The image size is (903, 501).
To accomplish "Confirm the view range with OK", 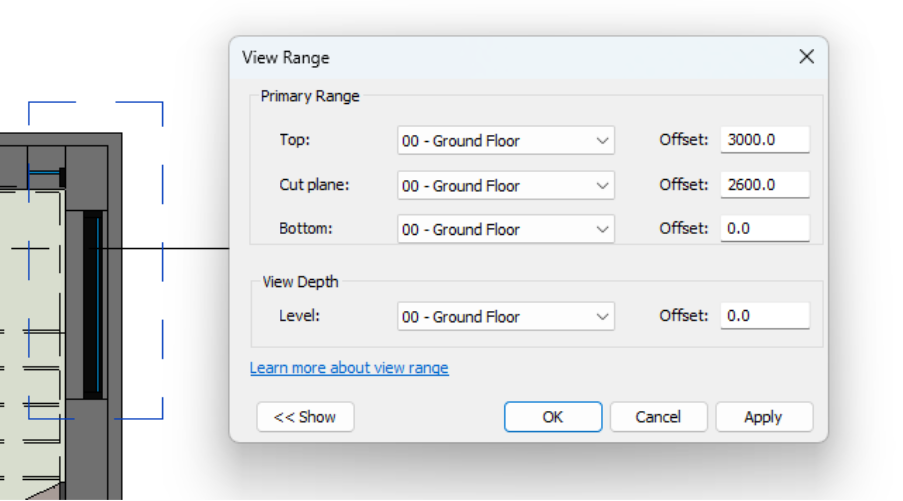I will (x=553, y=417).
